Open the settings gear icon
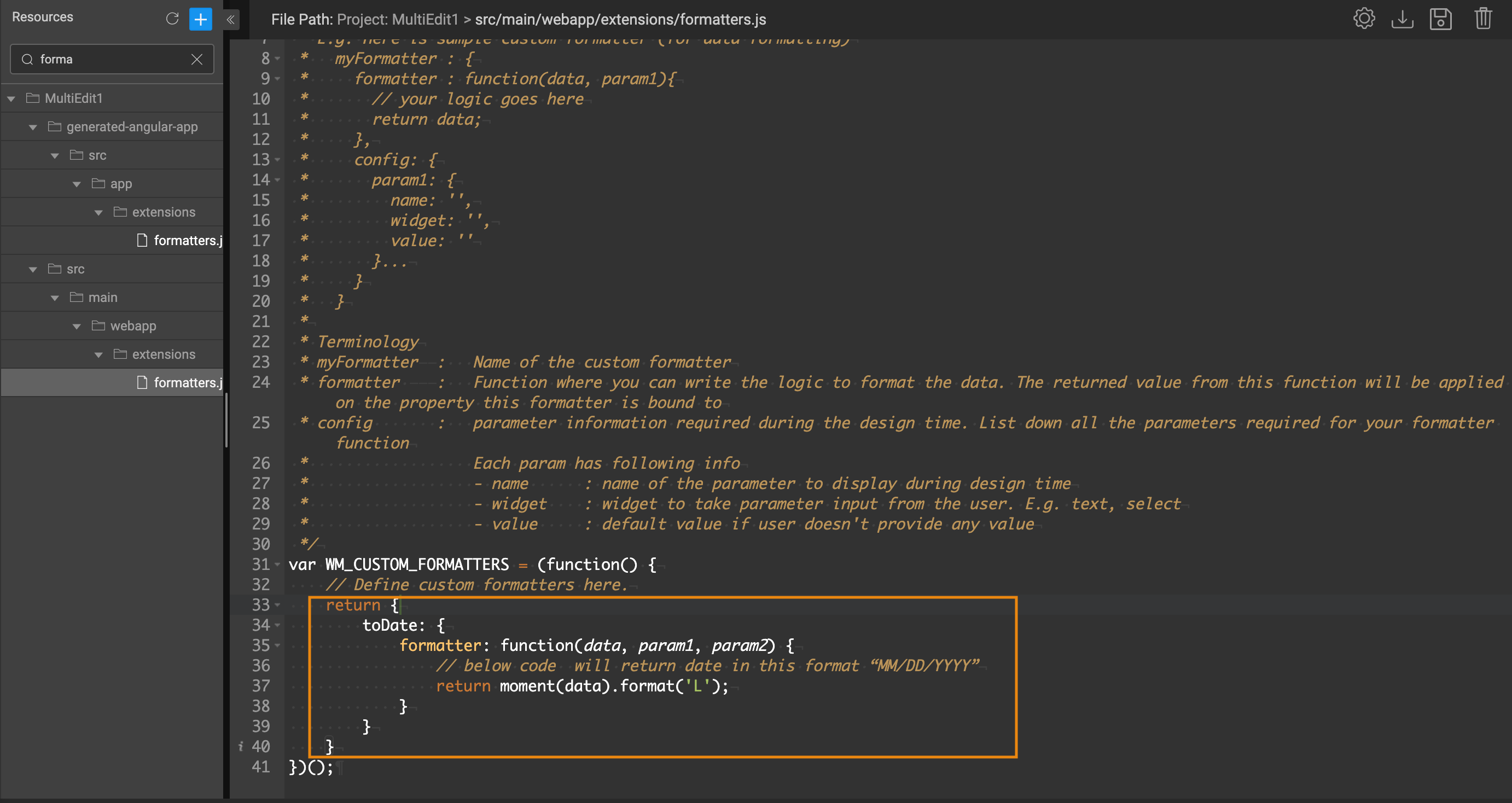This screenshot has width=1512, height=803. (1365, 18)
